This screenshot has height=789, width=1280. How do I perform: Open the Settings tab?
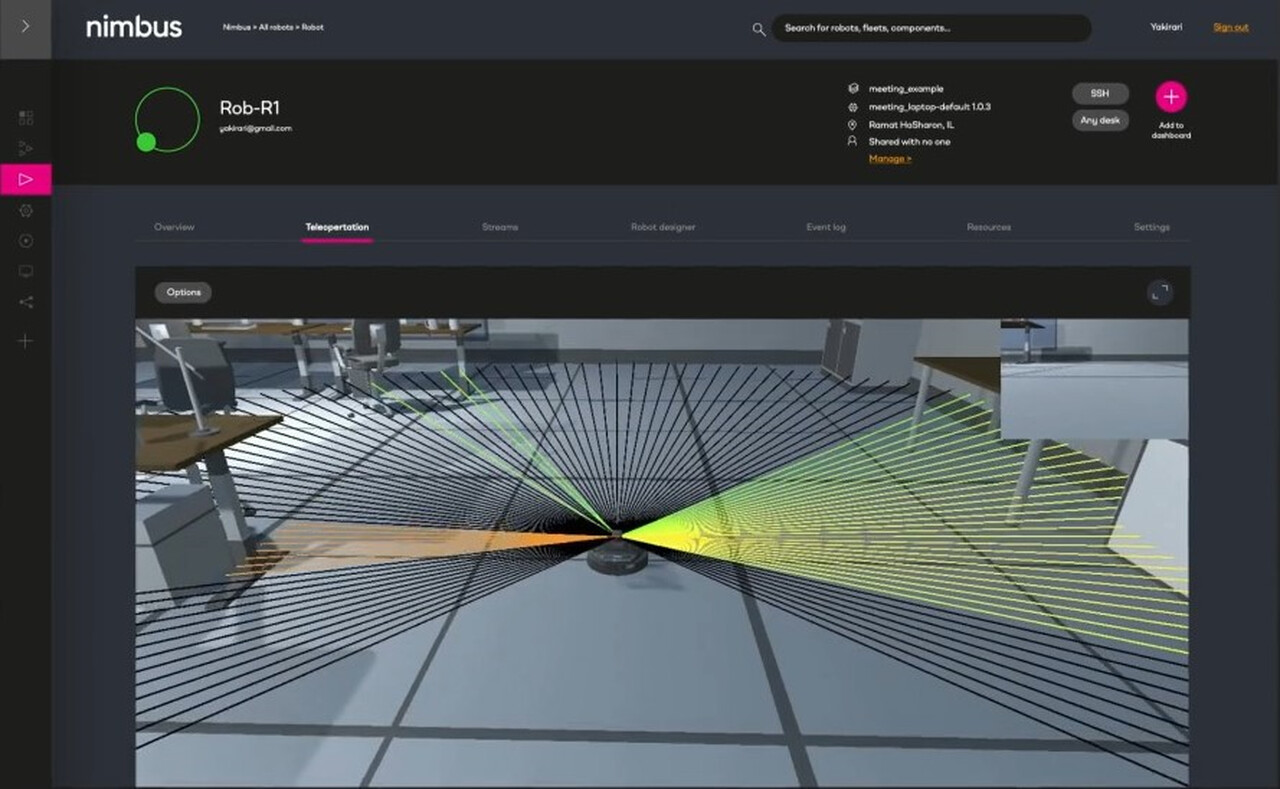point(1151,227)
